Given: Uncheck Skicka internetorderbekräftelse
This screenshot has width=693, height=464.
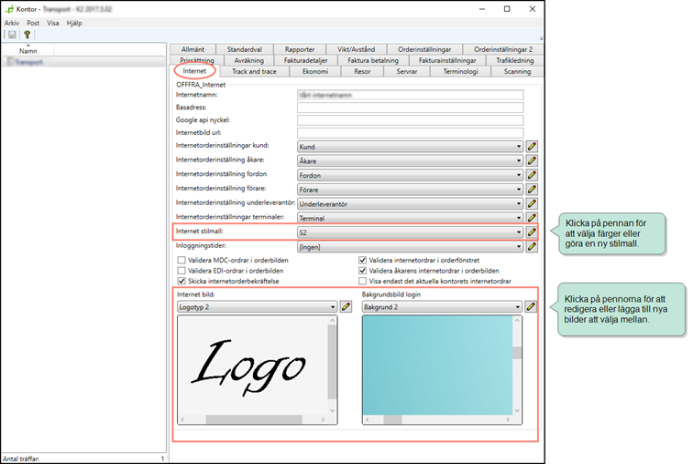Looking at the screenshot, I should (180, 281).
